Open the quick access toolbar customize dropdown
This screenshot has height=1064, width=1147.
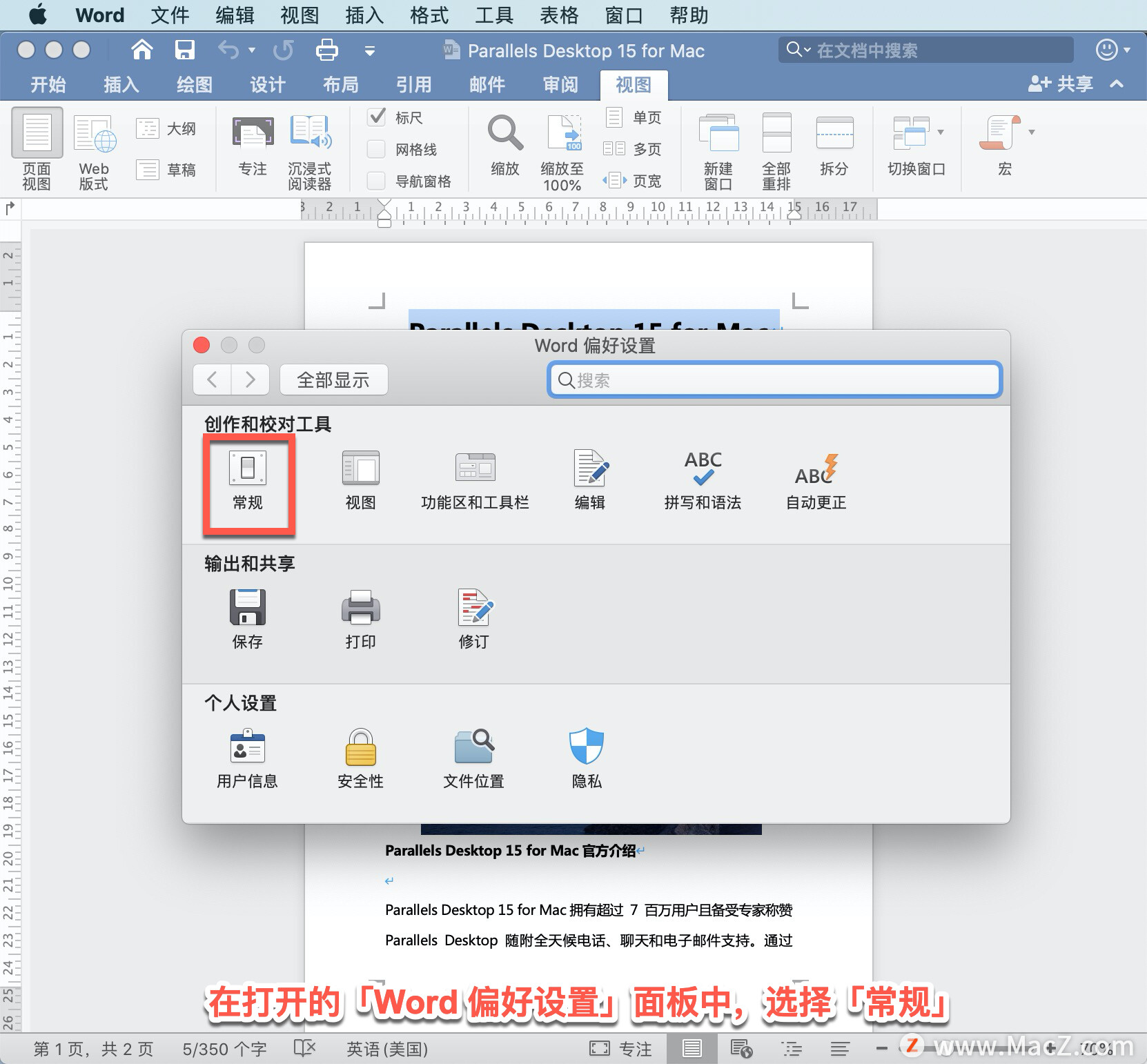[370, 50]
